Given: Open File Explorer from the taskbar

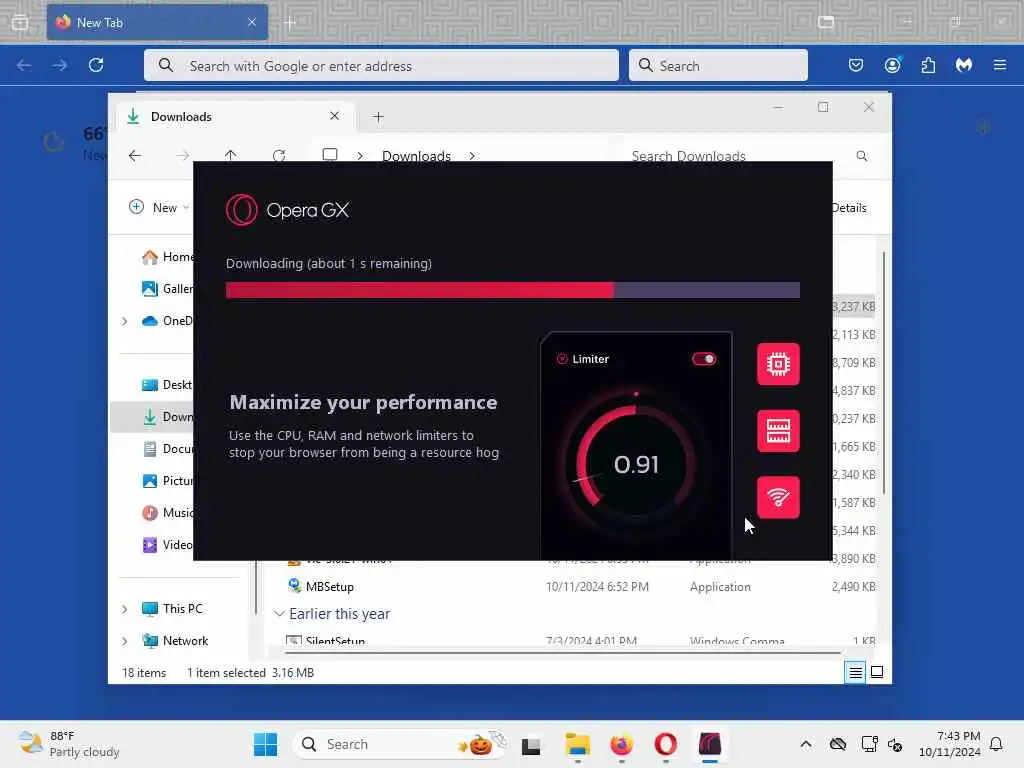Looking at the screenshot, I should pos(577,744).
